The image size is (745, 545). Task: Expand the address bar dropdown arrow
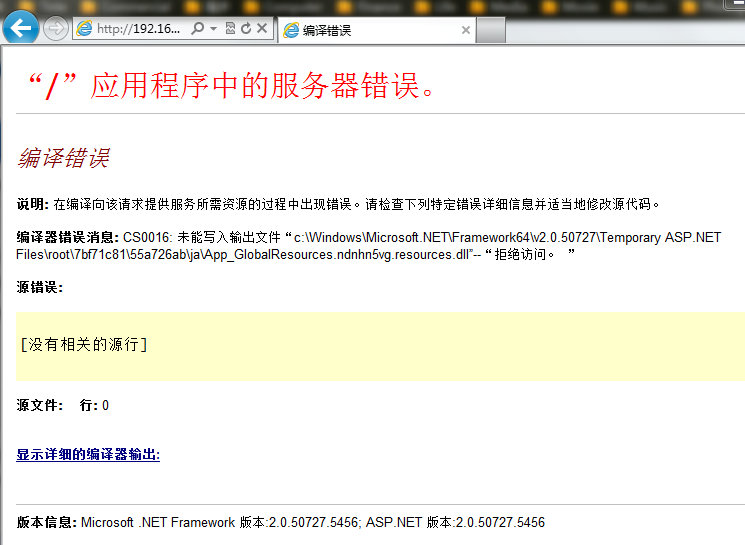point(214,29)
